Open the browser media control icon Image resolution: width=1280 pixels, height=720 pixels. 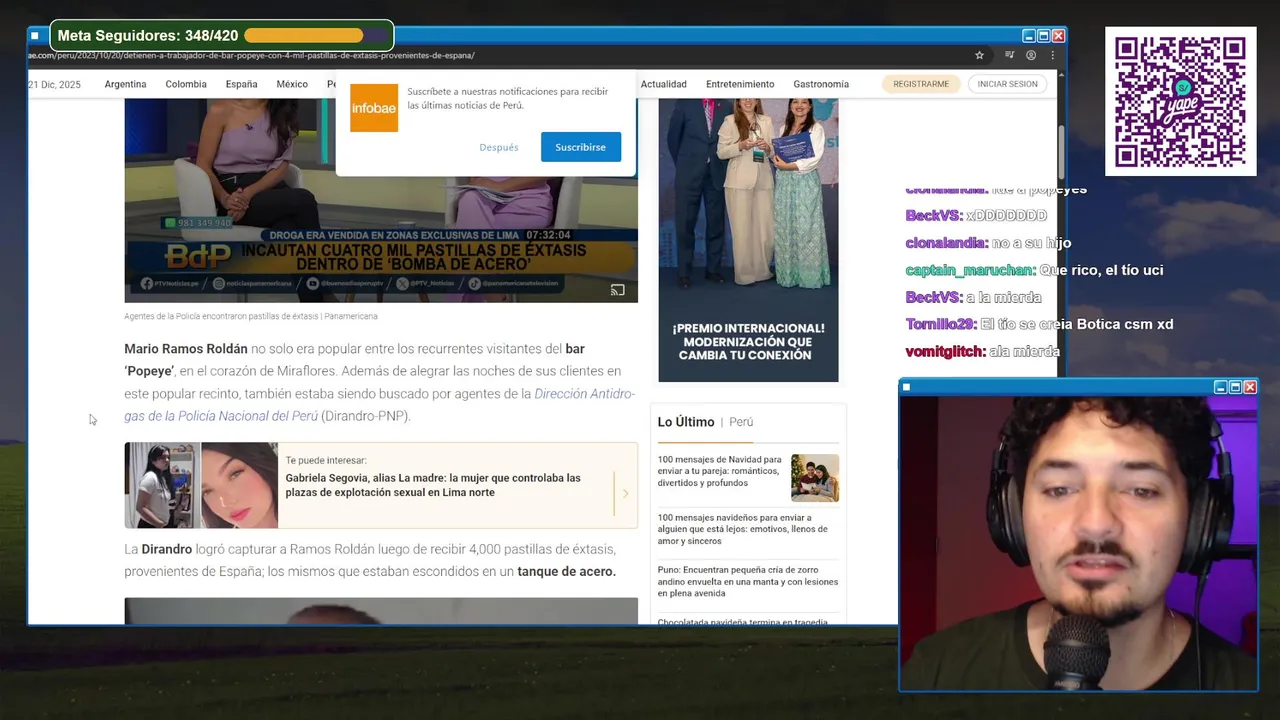tap(1010, 56)
